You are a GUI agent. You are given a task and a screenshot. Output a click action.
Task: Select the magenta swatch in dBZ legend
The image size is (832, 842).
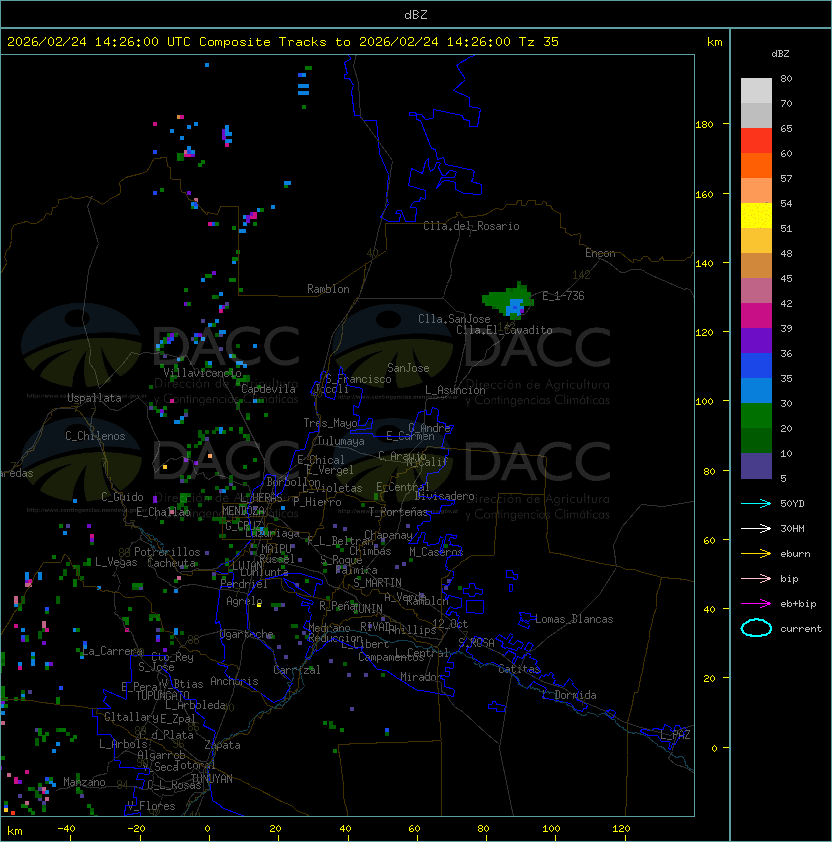(756, 315)
